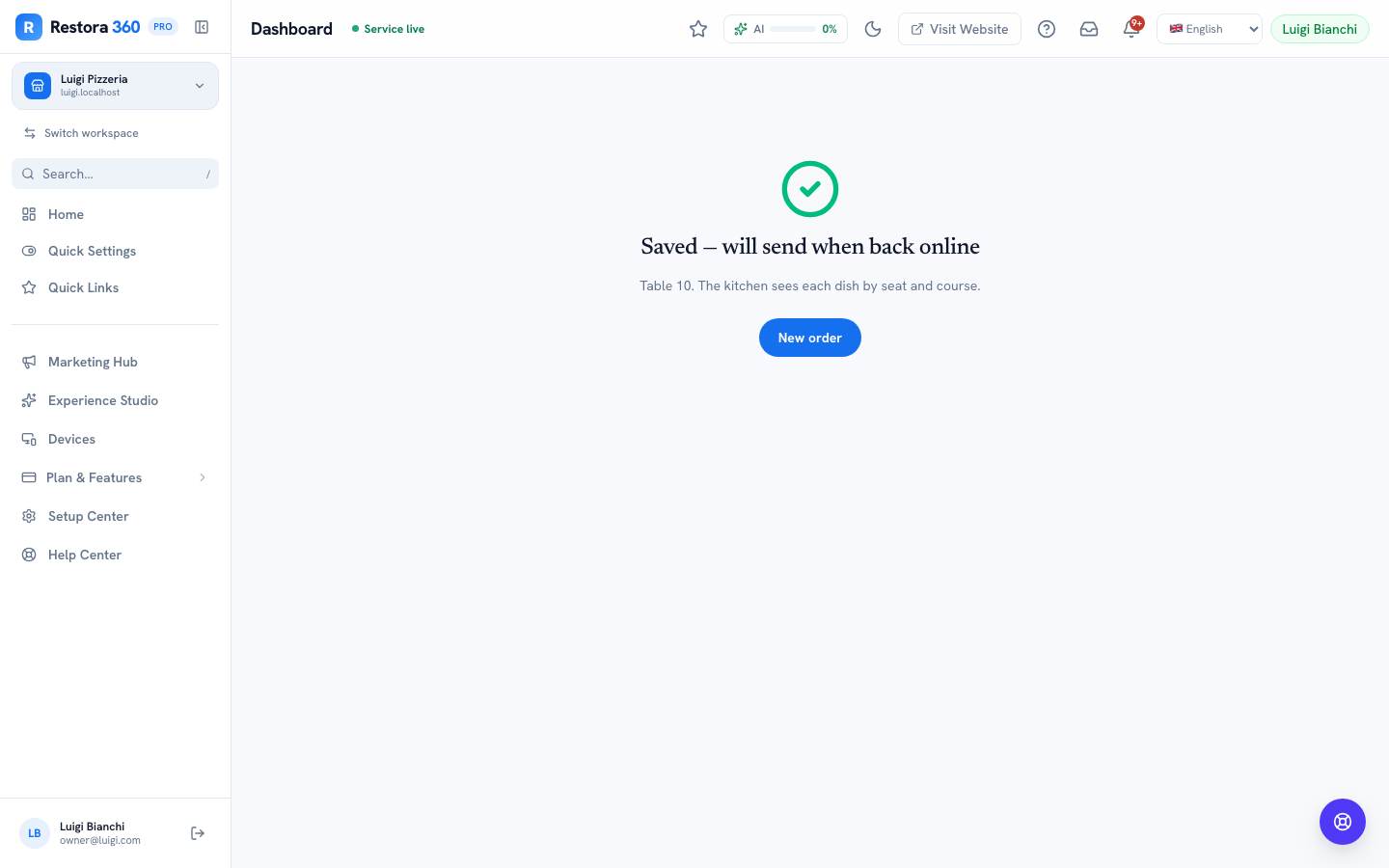Click the owner@luigi.com email text
The width and height of the screenshot is (1389, 868).
(x=100, y=840)
